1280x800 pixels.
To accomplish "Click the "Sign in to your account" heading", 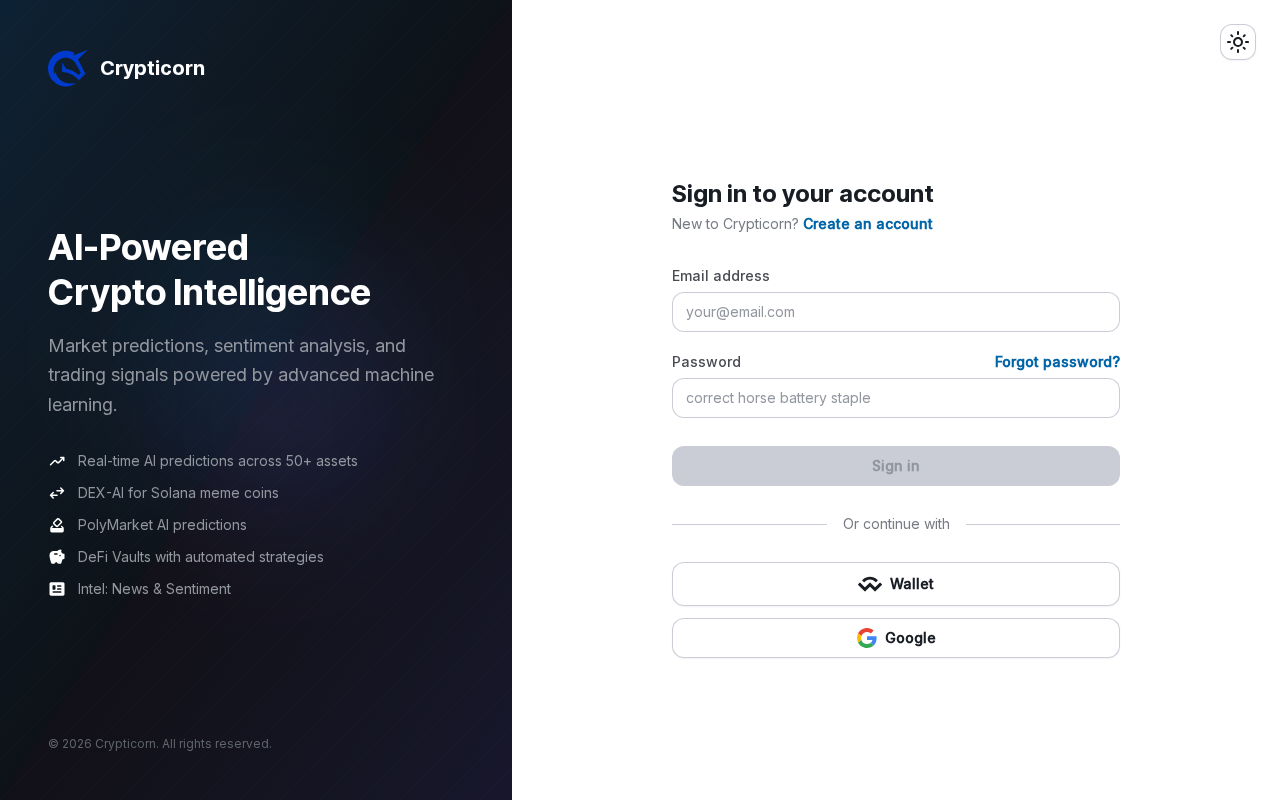I will (802, 194).
